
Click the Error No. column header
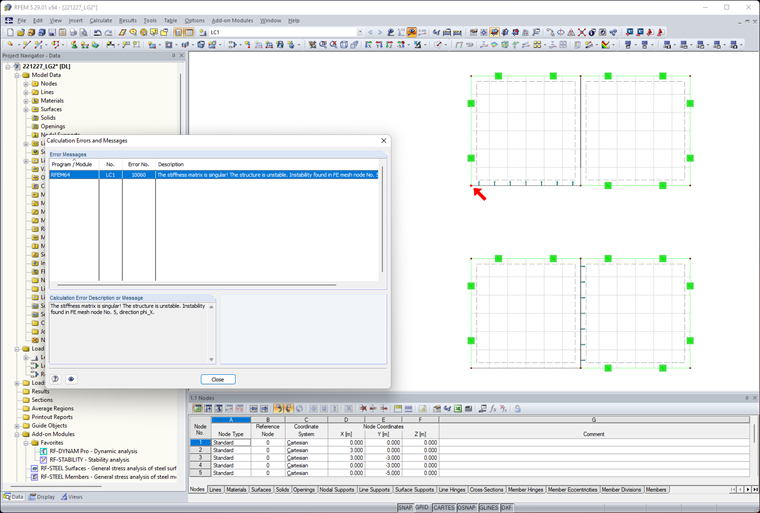tap(139, 164)
